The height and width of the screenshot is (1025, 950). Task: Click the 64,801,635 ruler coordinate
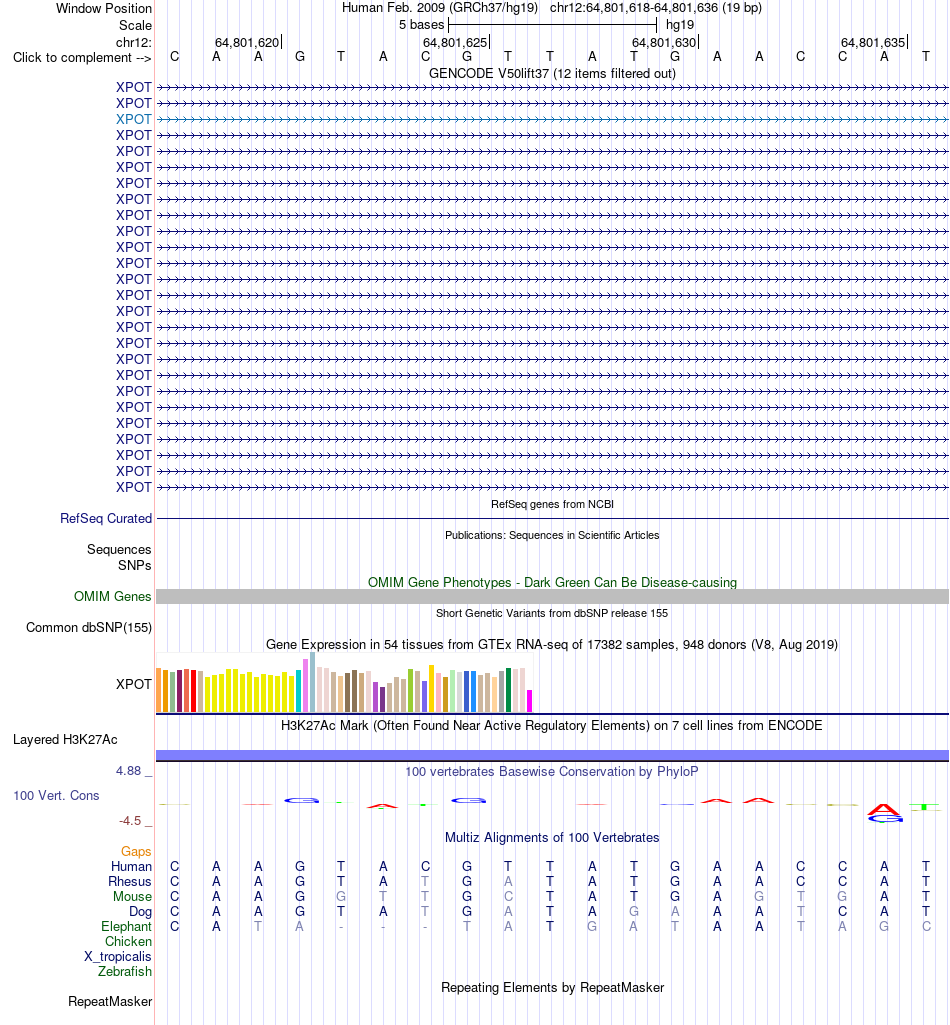(873, 42)
